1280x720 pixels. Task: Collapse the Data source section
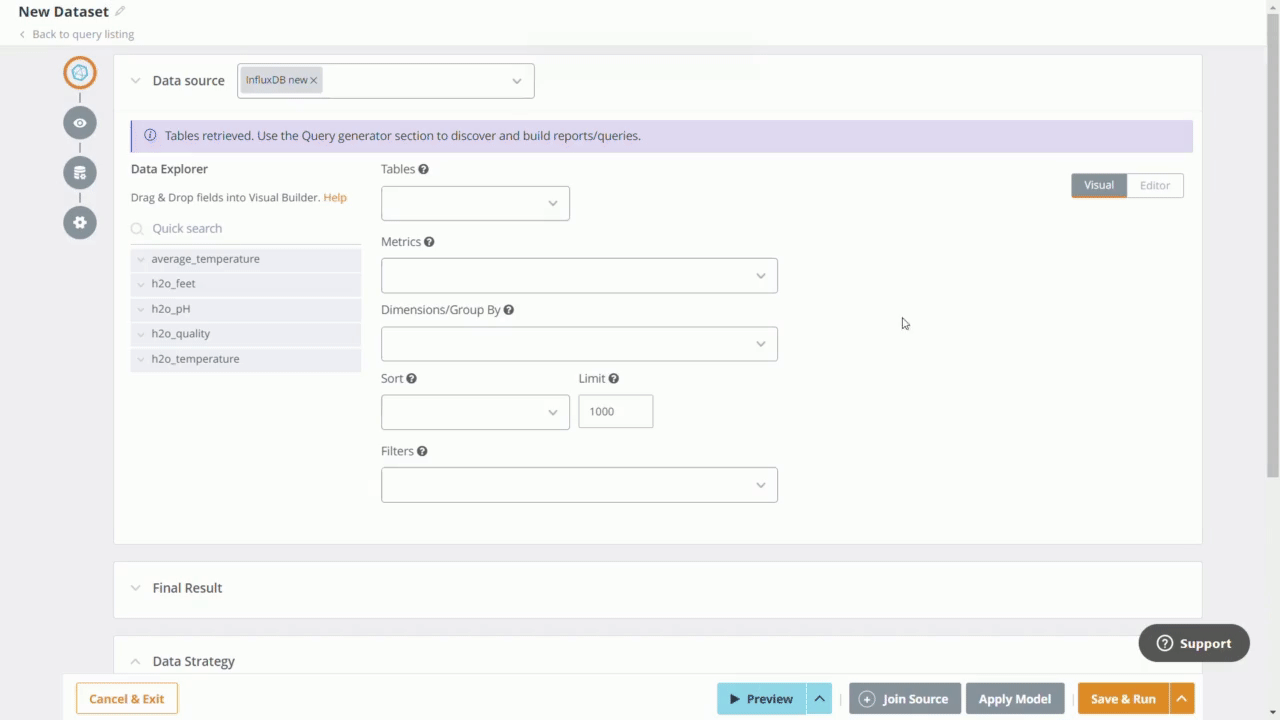135,80
